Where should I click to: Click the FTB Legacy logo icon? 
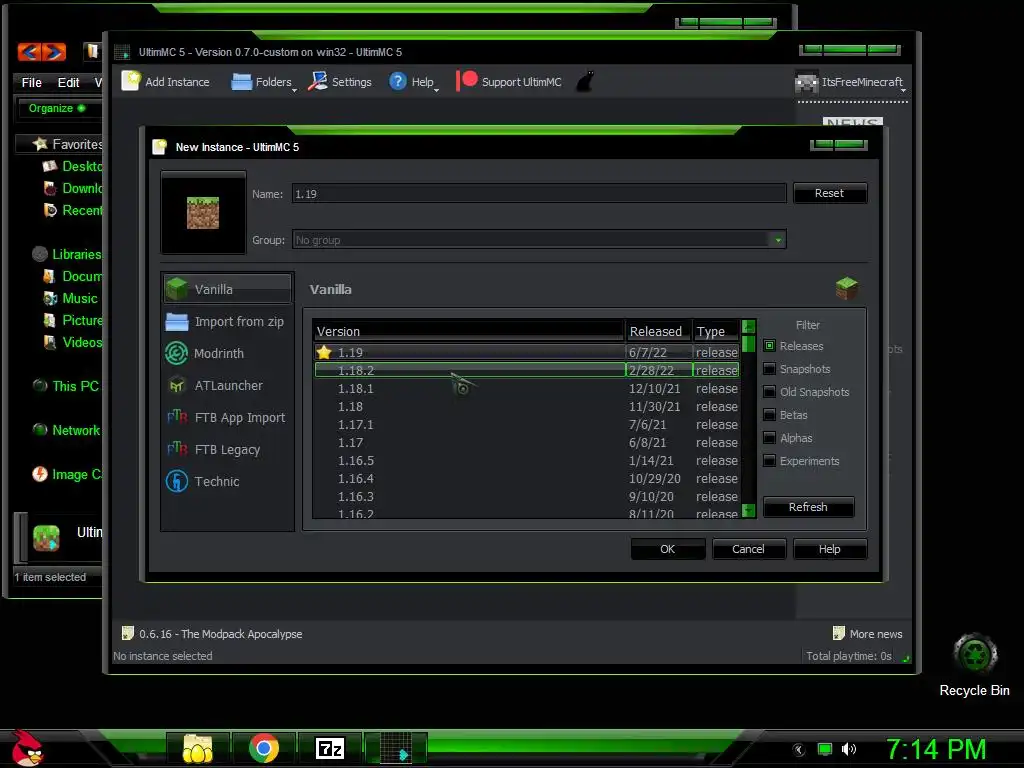tap(176, 449)
